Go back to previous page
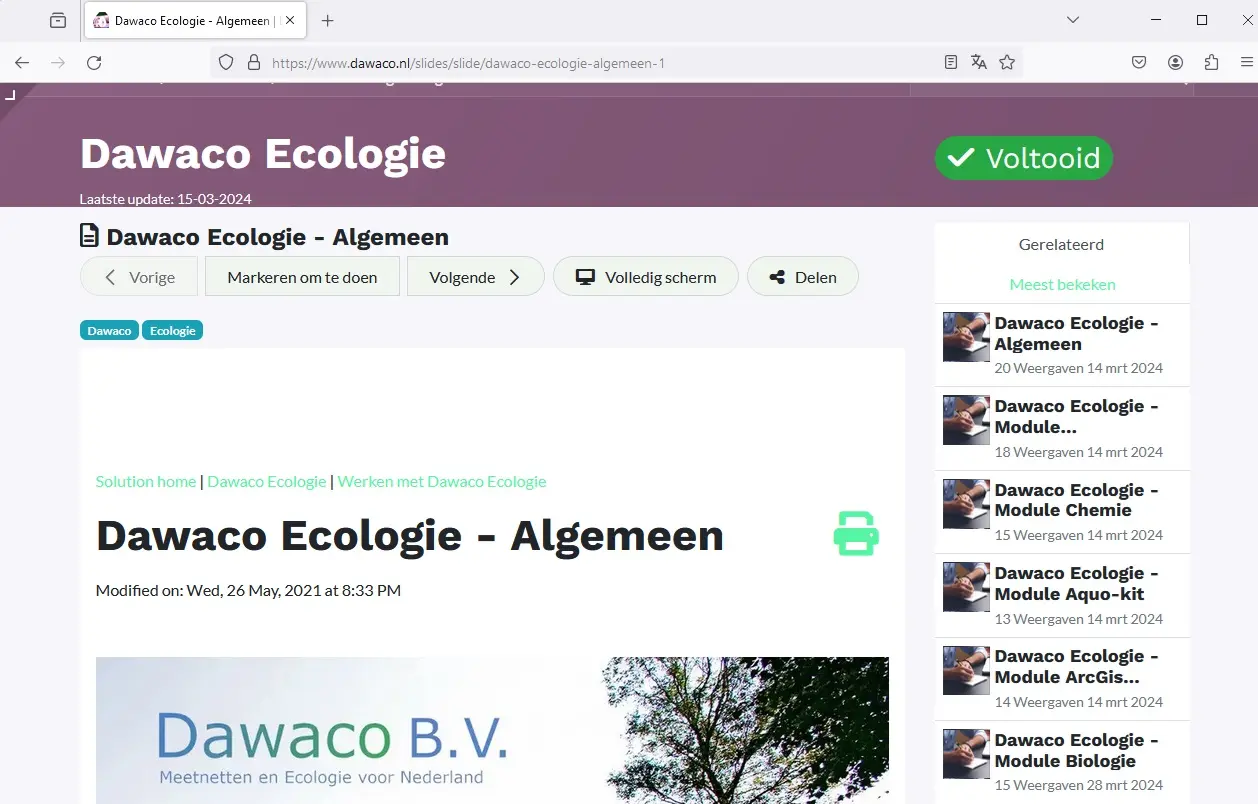Image resolution: width=1258 pixels, height=804 pixels. click(22, 63)
